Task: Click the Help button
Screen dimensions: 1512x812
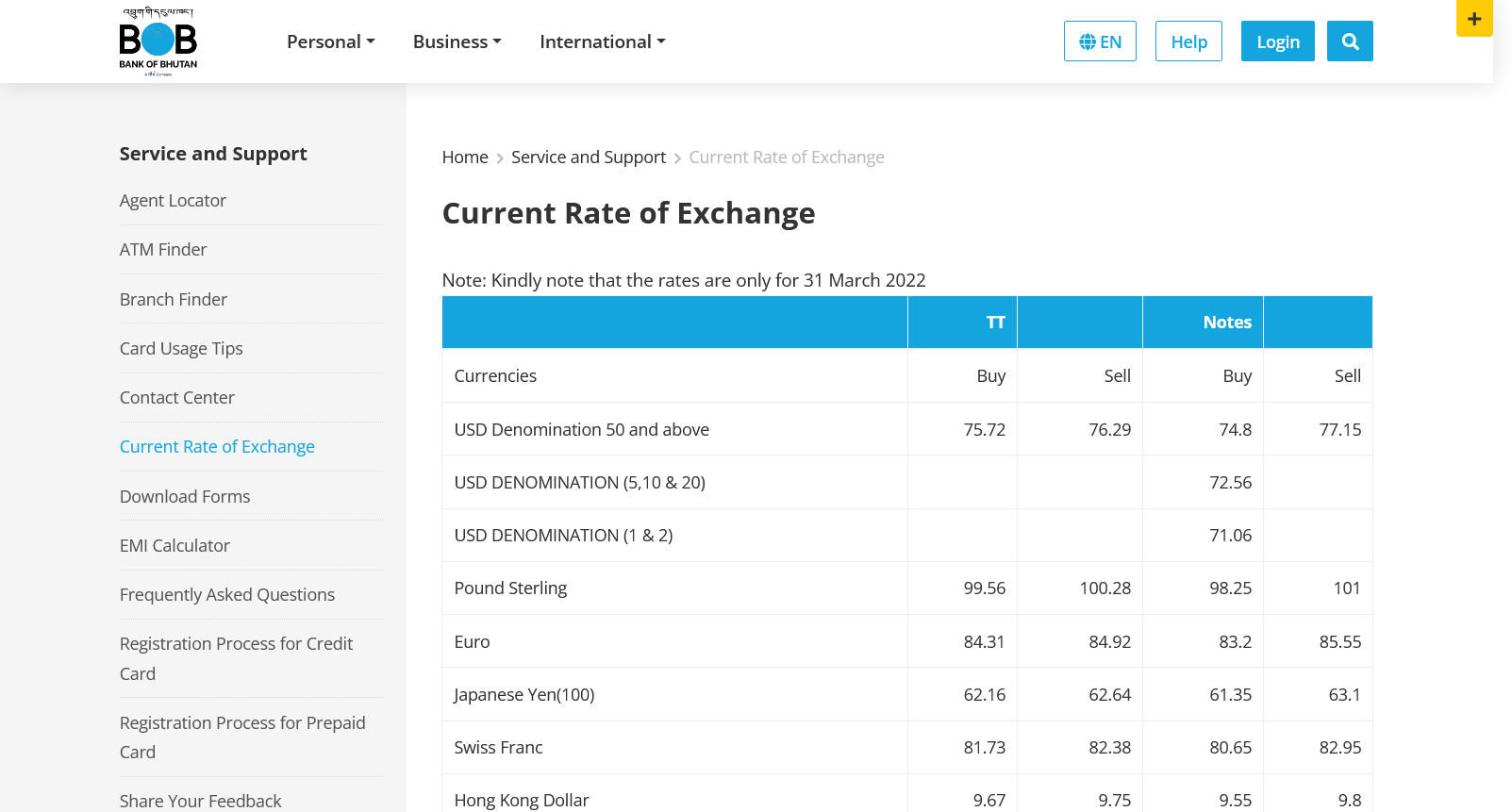Action: tap(1188, 41)
